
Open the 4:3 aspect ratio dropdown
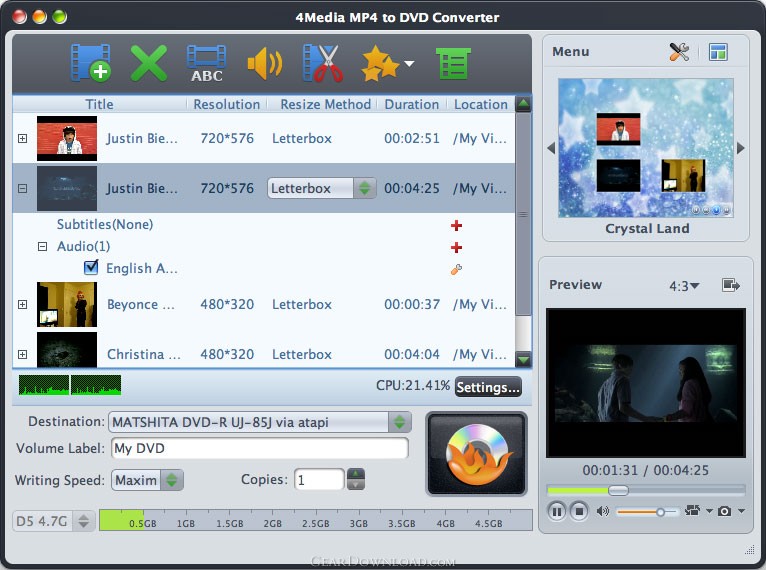pos(684,286)
